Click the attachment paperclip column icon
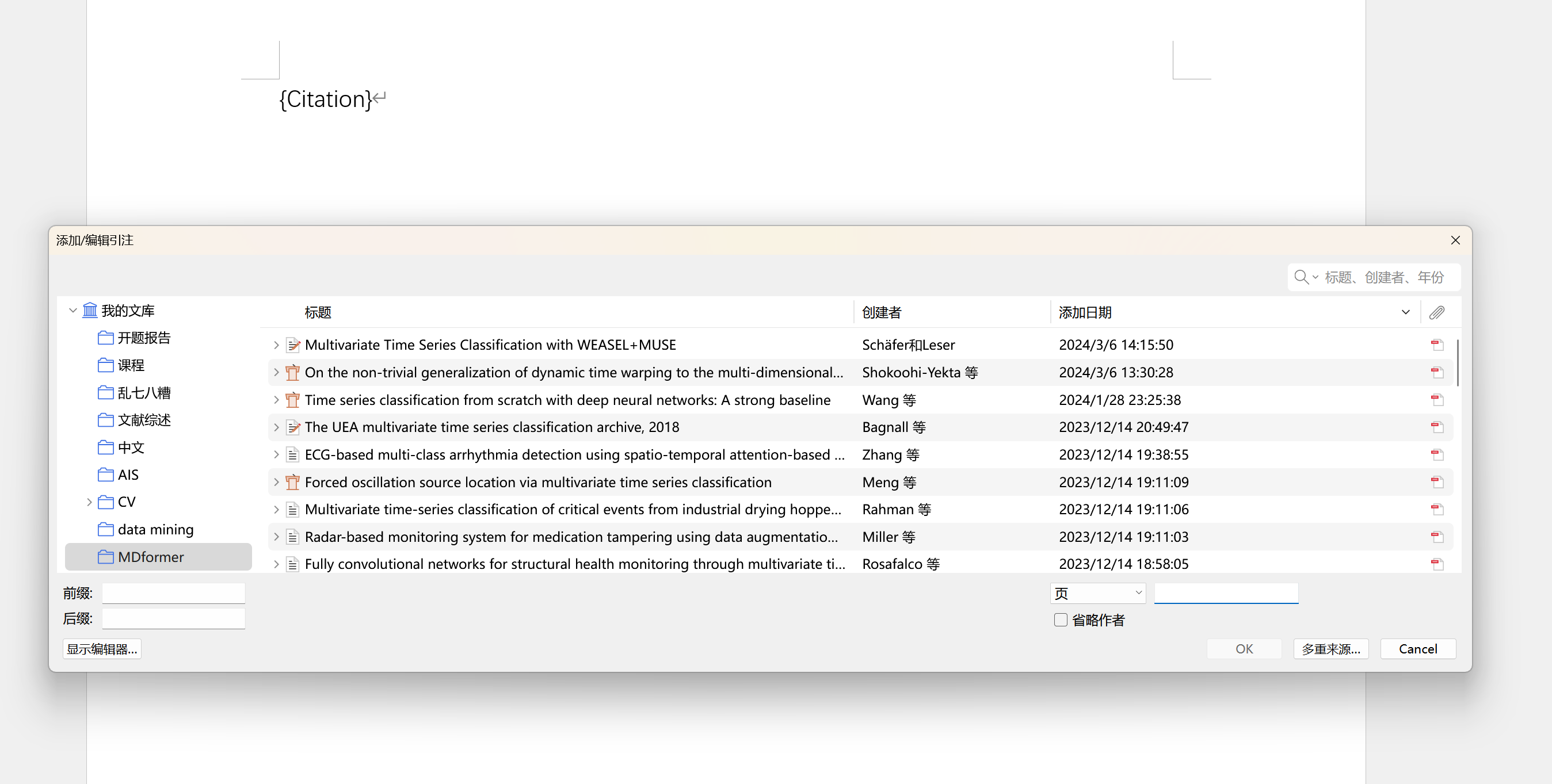The width and height of the screenshot is (1552, 784). (x=1436, y=312)
